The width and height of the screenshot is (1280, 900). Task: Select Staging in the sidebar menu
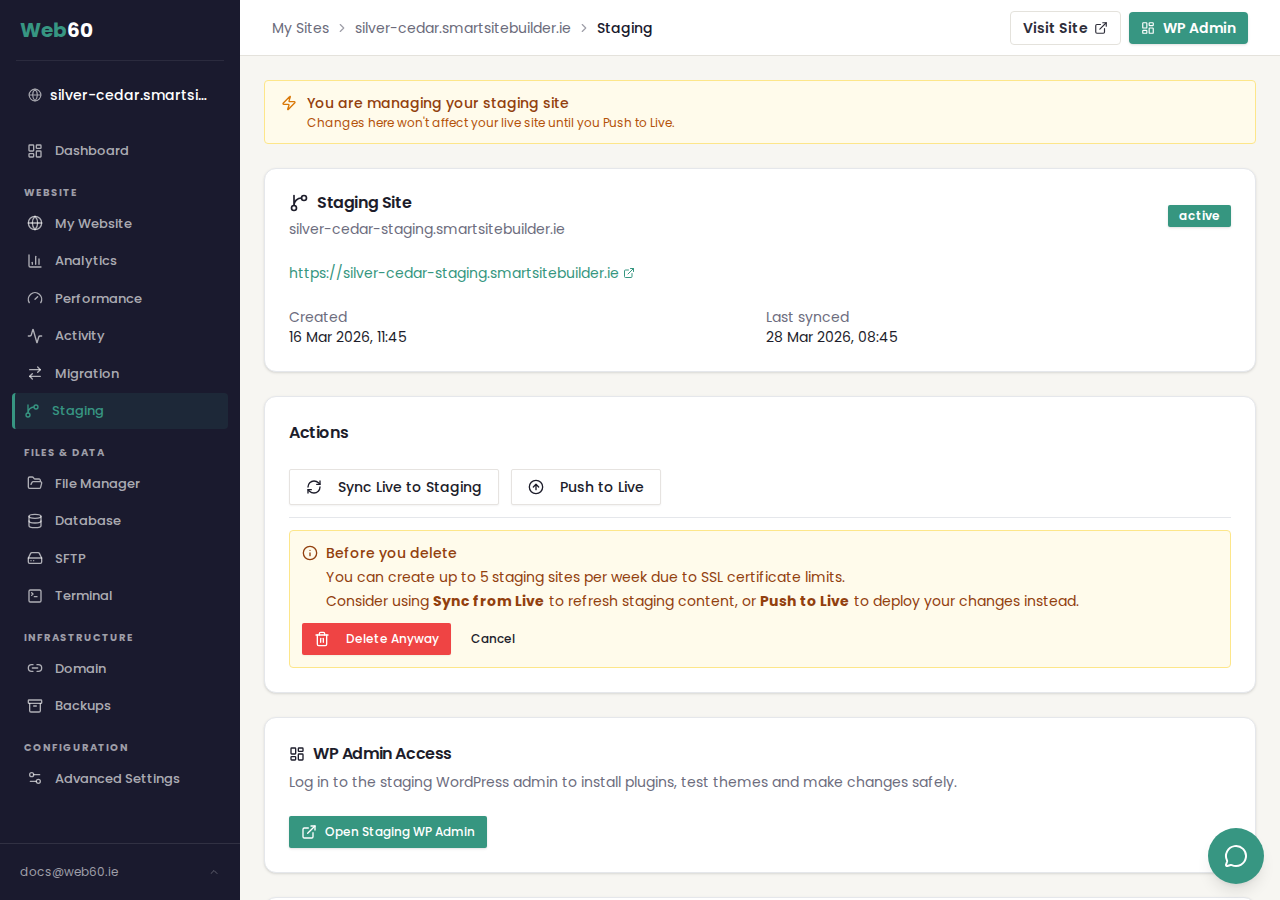[x=80, y=410]
